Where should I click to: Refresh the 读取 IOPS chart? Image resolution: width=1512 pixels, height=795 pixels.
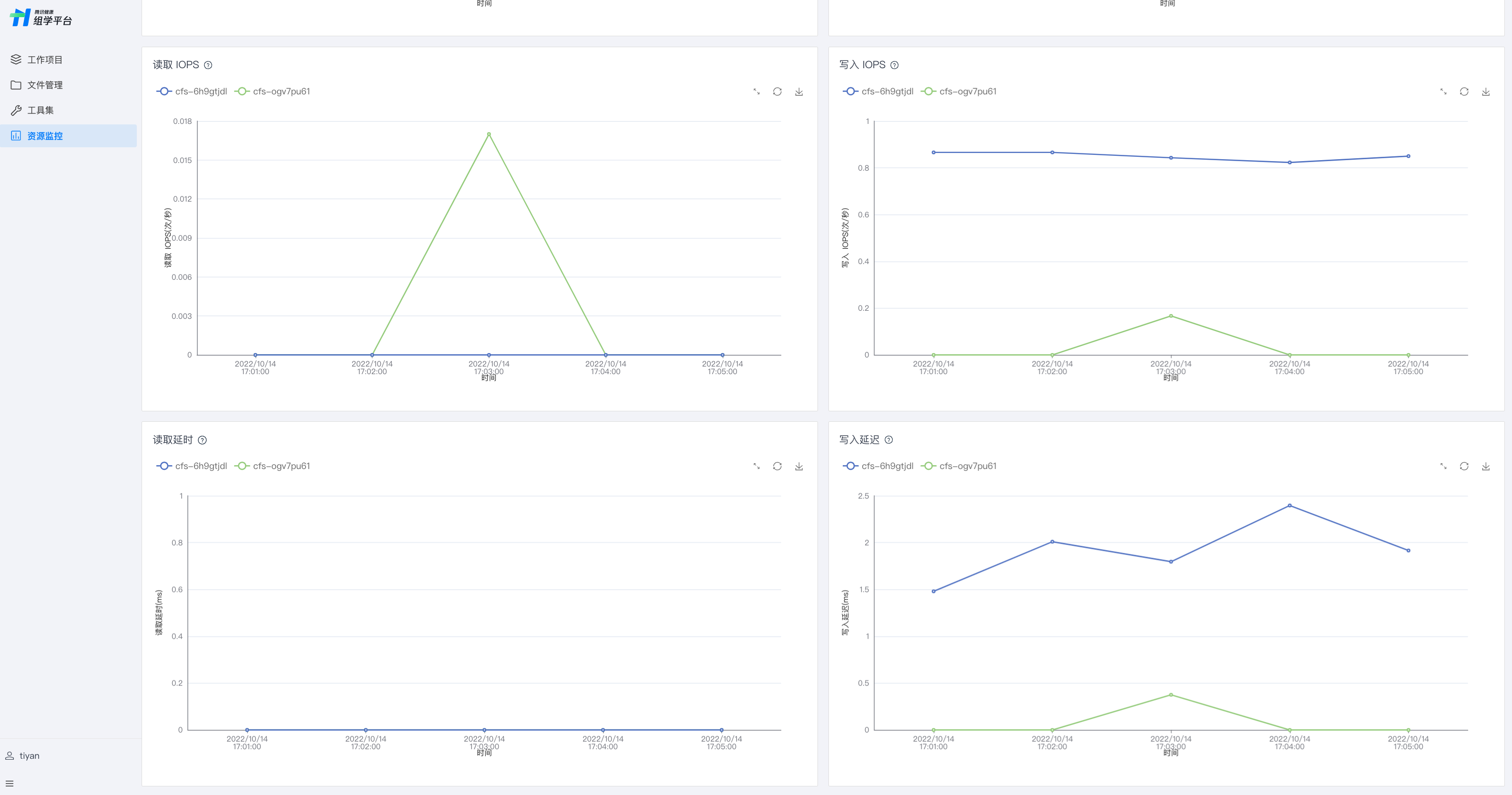777,92
